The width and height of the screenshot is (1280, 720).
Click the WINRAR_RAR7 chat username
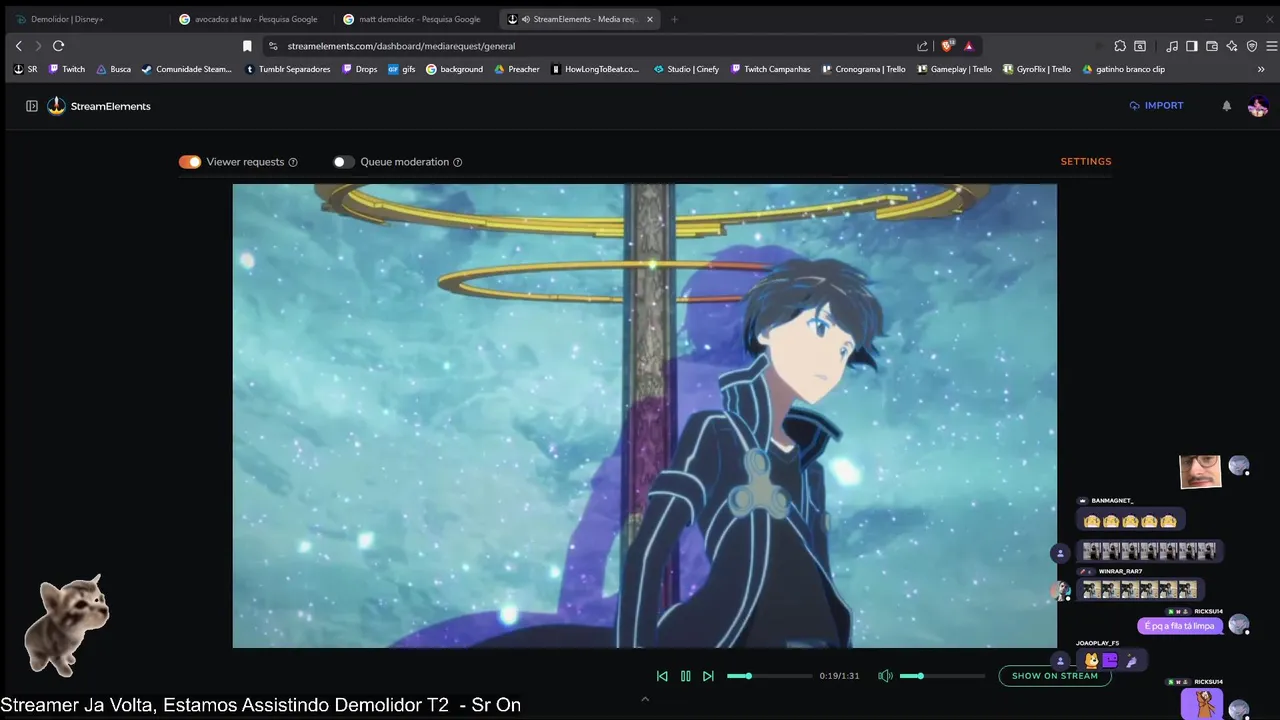pyautogui.click(x=1120, y=571)
